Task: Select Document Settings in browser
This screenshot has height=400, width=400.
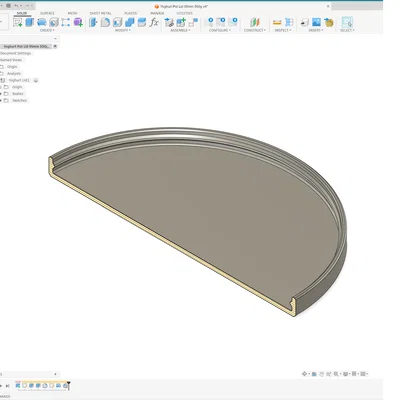Action: 15,53
